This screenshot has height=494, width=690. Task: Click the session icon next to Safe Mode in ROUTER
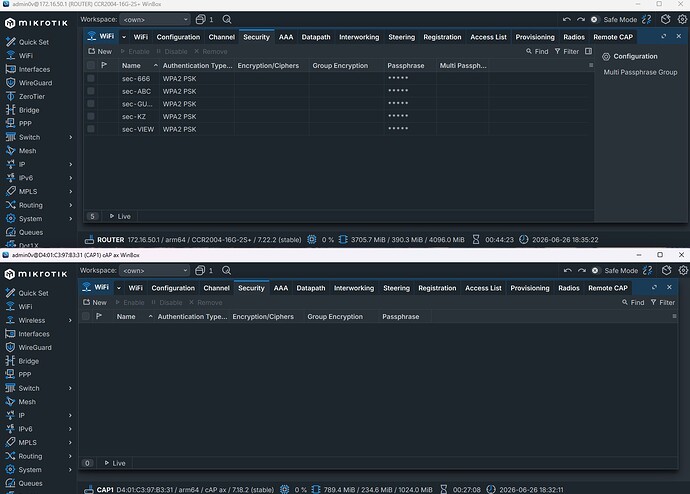646,19
